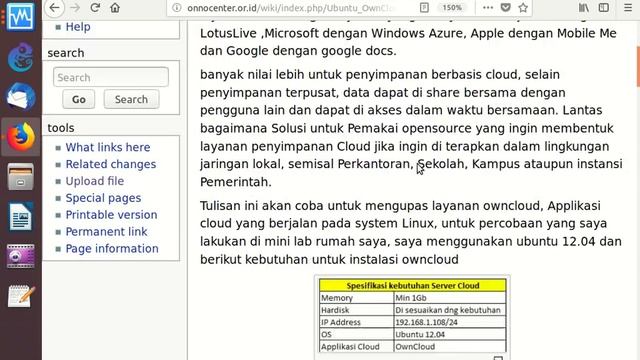Show site information icon in address bar
Viewport: 640px width, 360px height.
click(x=177, y=7)
